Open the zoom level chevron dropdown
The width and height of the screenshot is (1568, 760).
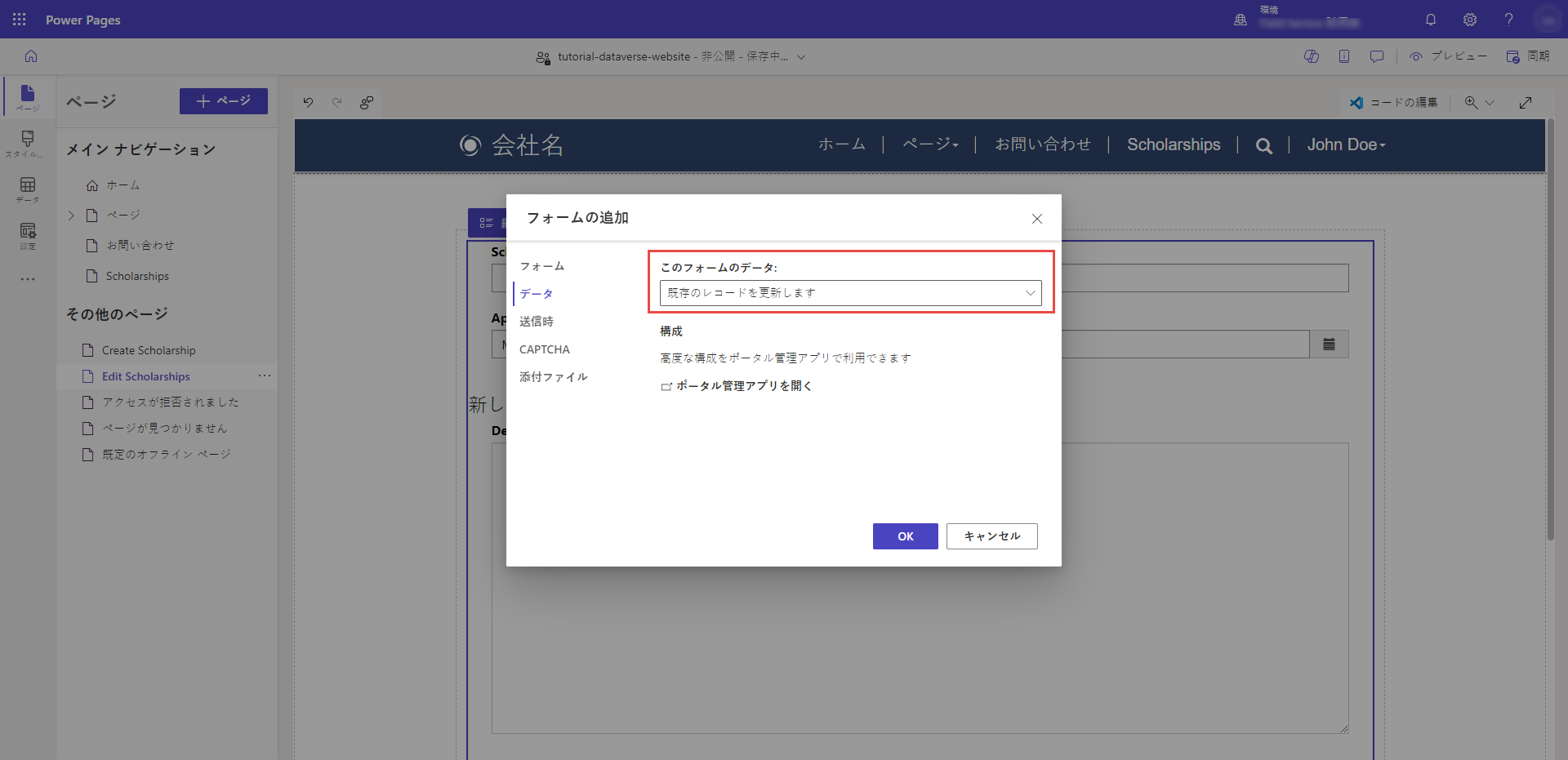click(x=1492, y=102)
